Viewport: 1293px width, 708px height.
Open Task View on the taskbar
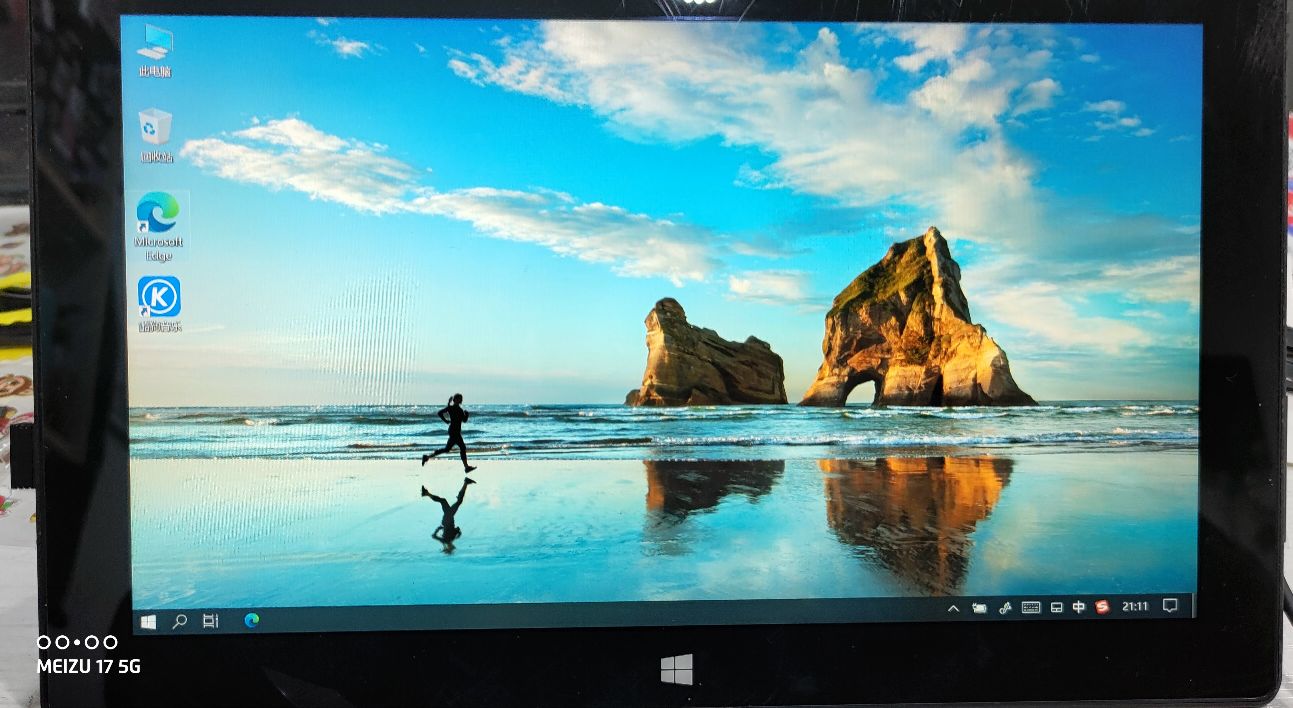pyautogui.click(x=210, y=621)
